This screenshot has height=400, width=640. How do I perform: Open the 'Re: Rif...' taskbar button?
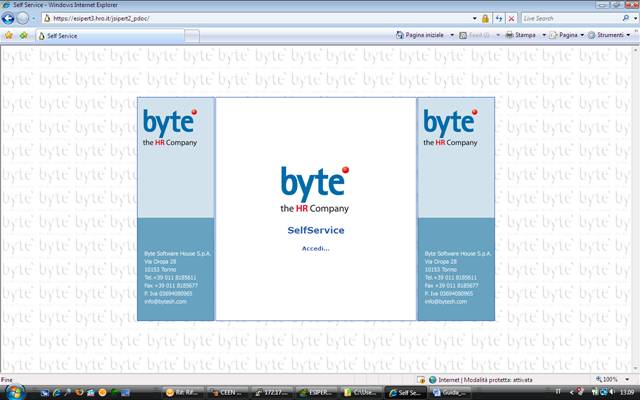pyautogui.click(x=183, y=393)
